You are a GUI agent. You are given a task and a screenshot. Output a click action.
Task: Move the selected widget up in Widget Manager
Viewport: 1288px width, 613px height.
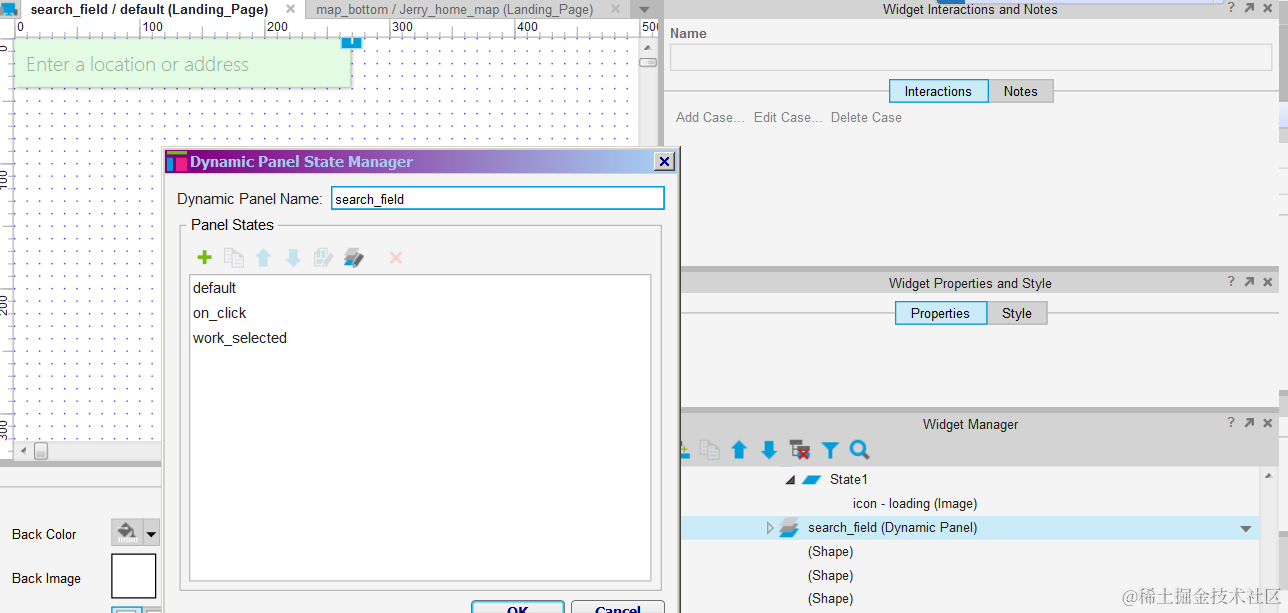[x=740, y=450]
